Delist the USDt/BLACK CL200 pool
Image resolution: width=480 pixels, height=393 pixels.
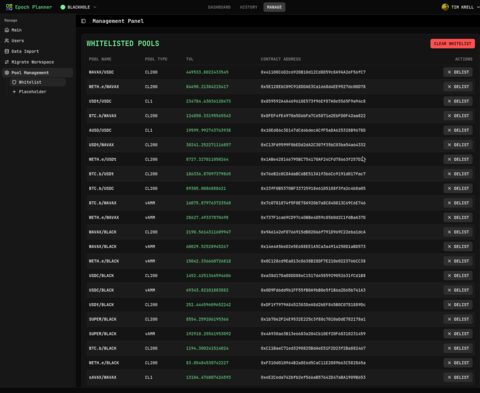click(458, 305)
